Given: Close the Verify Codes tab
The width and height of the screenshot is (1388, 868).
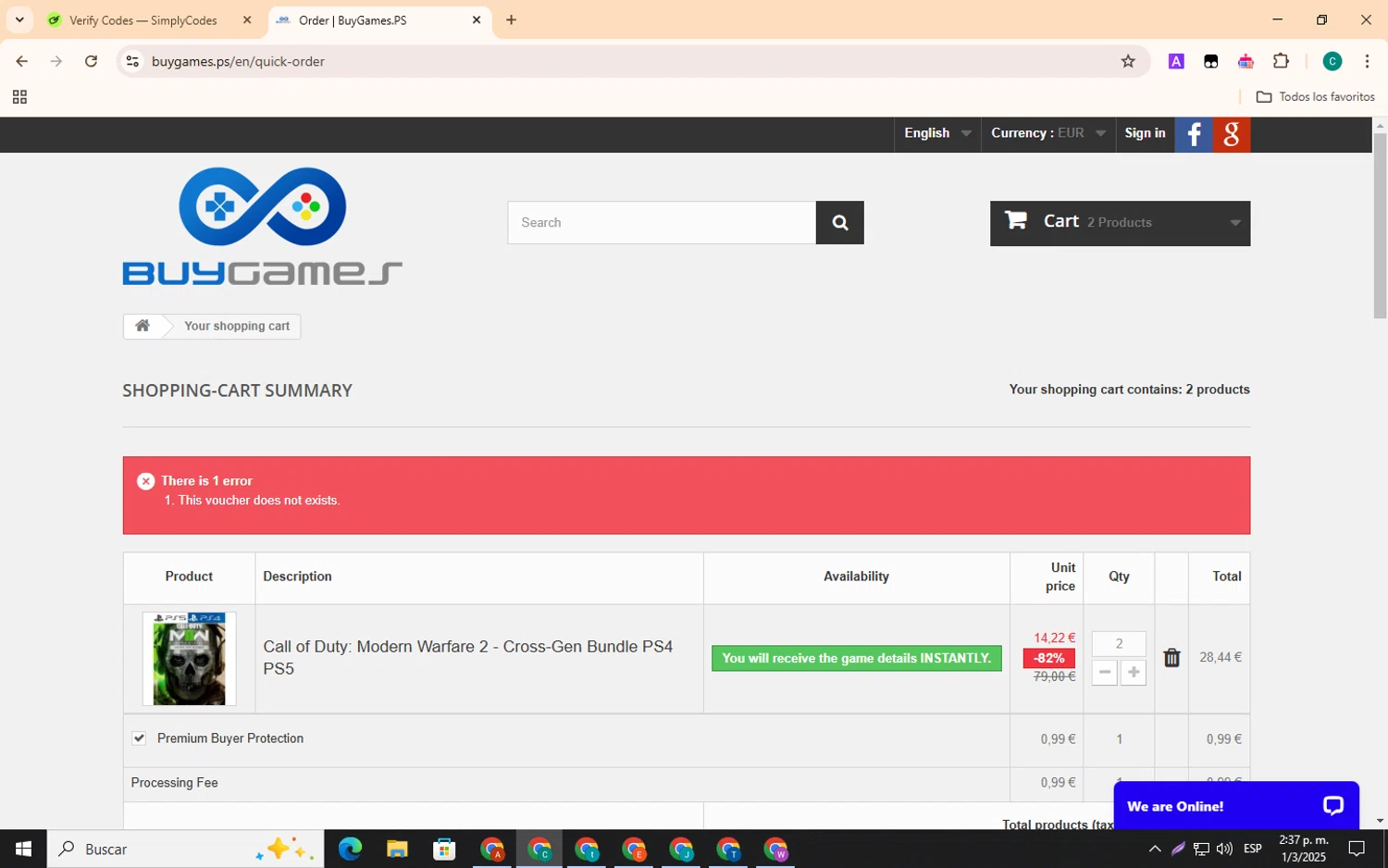Looking at the screenshot, I should (247, 19).
